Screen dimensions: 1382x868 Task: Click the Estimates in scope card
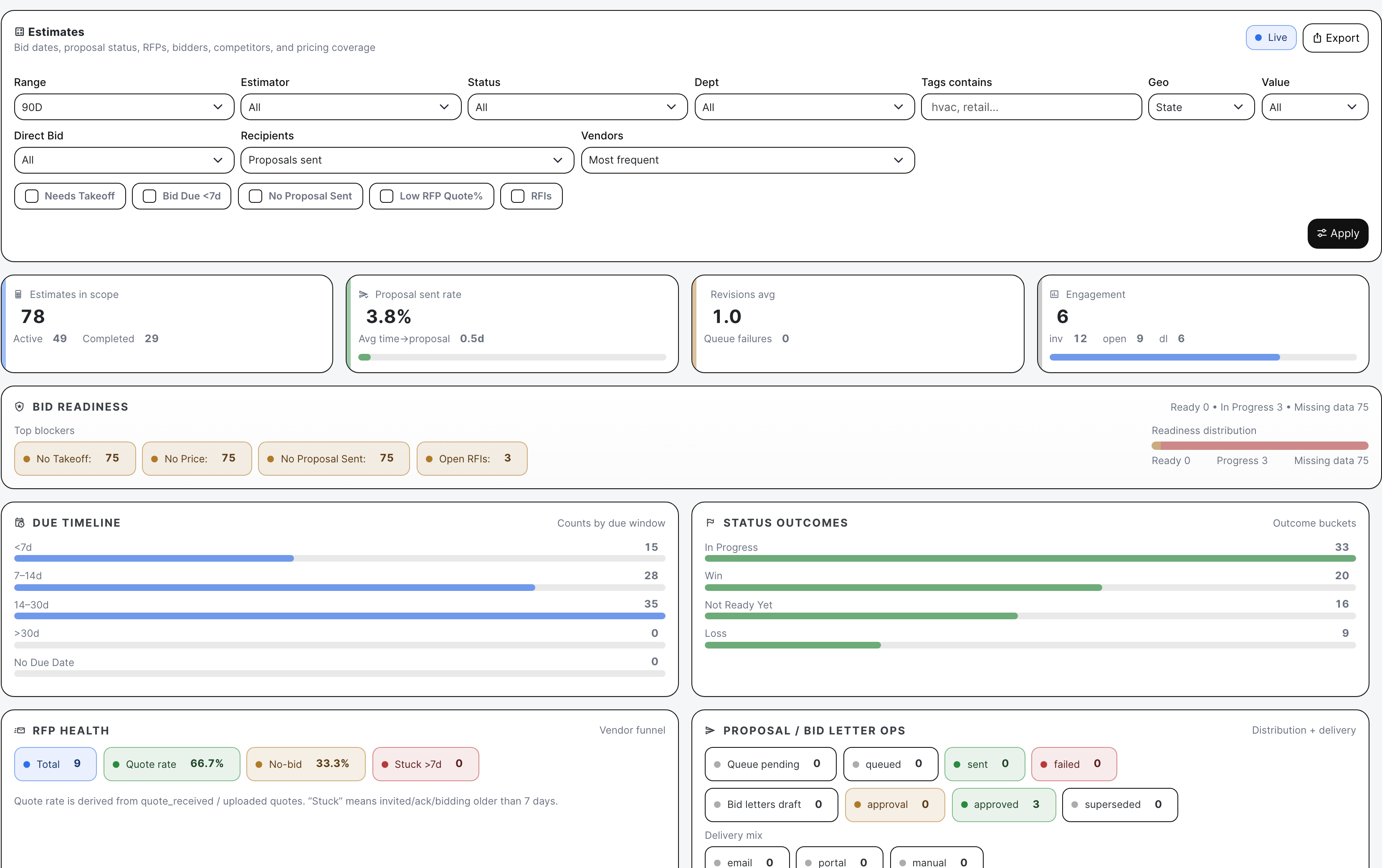point(167,324)
